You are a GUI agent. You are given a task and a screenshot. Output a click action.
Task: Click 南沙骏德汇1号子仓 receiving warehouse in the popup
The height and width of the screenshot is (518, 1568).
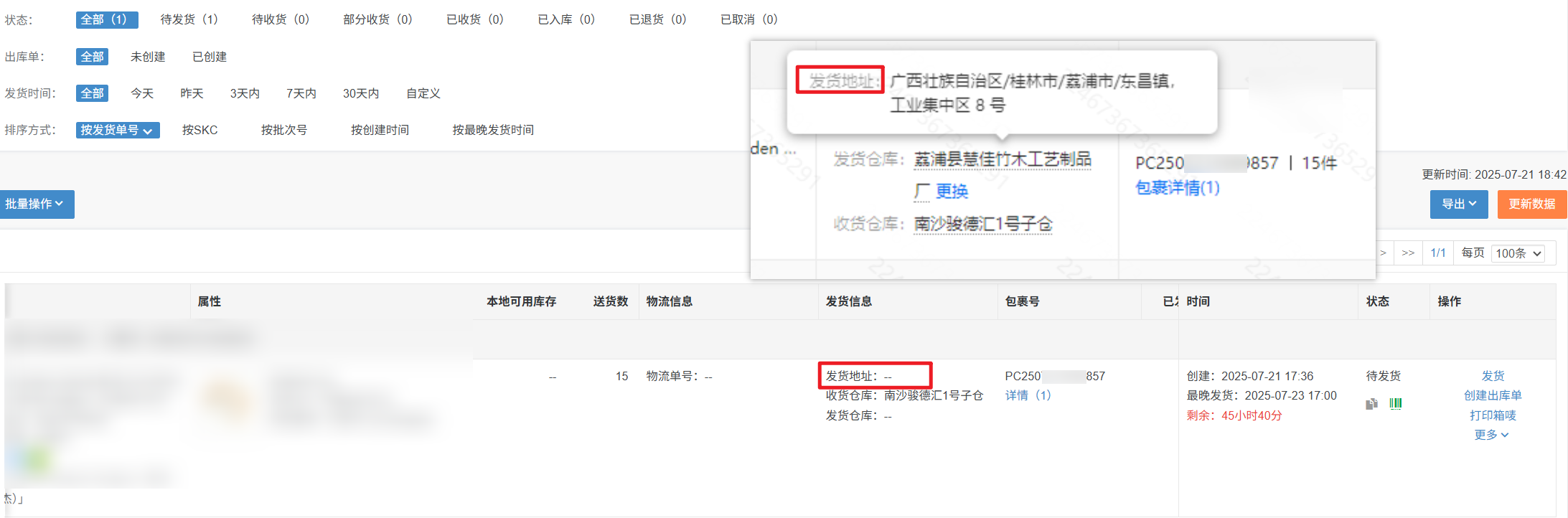[x=983, y=225]
